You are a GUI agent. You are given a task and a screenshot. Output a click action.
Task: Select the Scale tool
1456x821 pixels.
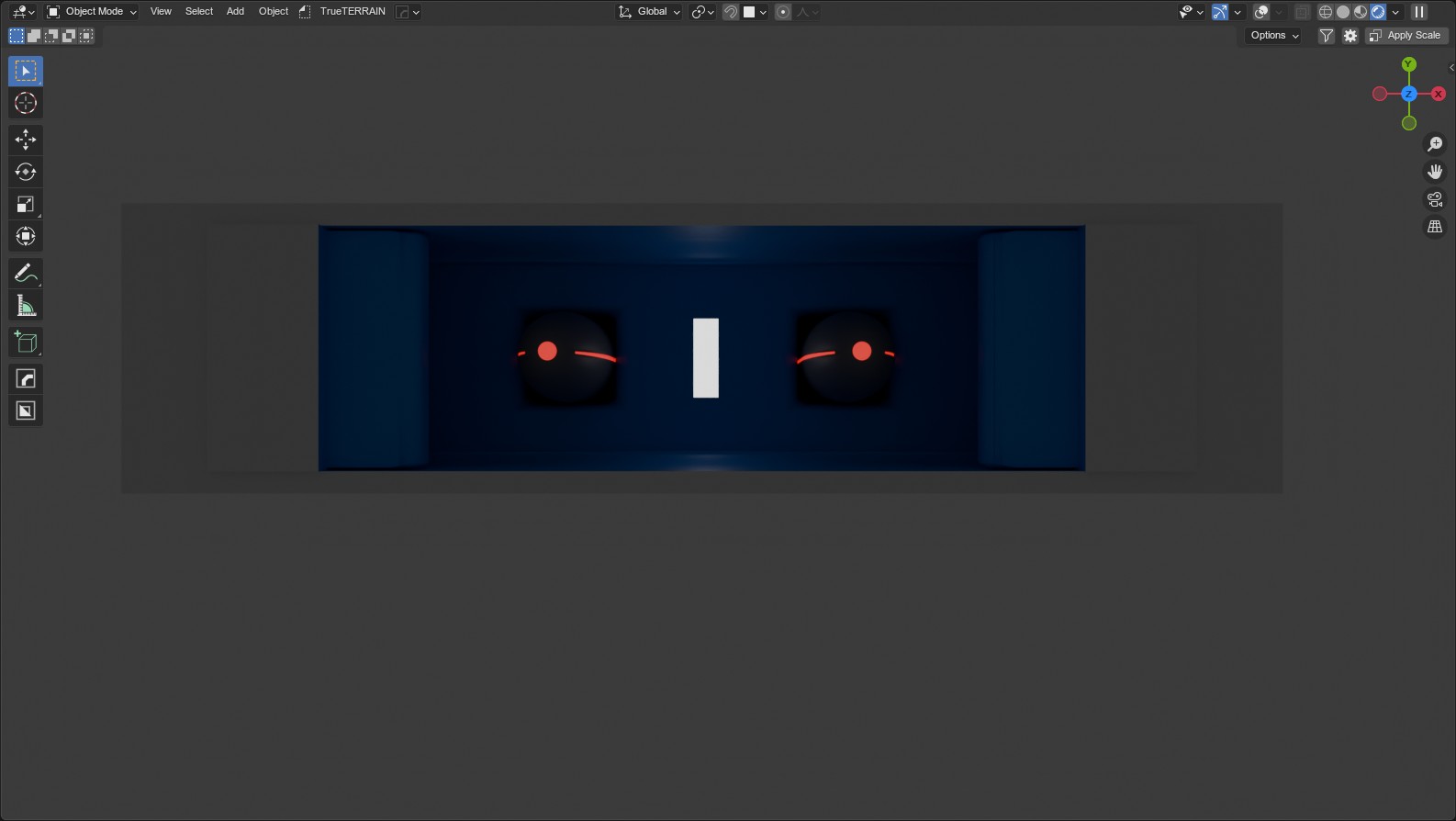point(26,204)
